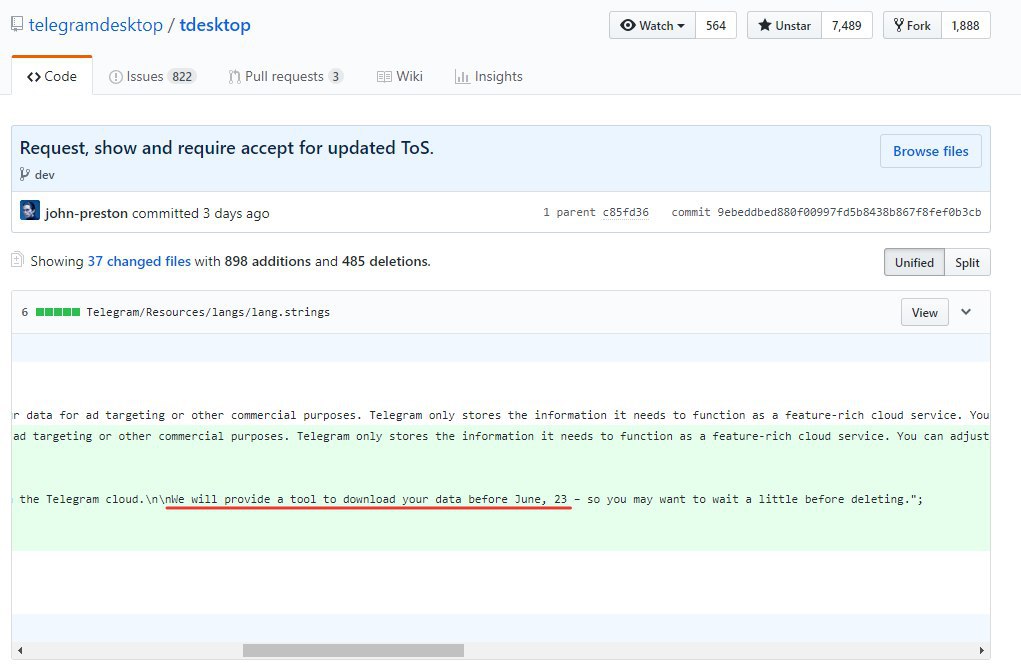Open the dev branch link
This screenshot has height=668, width=1021.
[44, 174]
